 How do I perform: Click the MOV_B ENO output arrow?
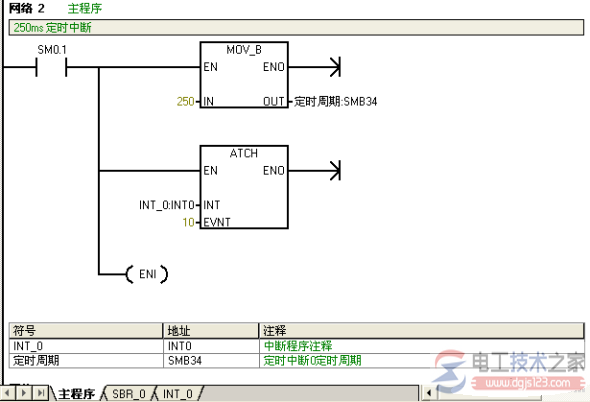[335, 67]
